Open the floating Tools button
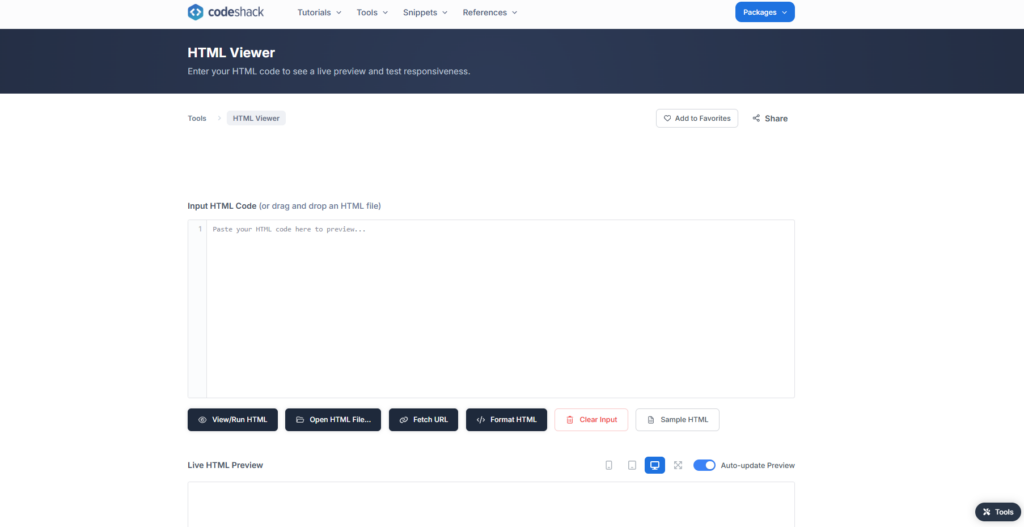1024x527 pixels. [x=998, y=512]
